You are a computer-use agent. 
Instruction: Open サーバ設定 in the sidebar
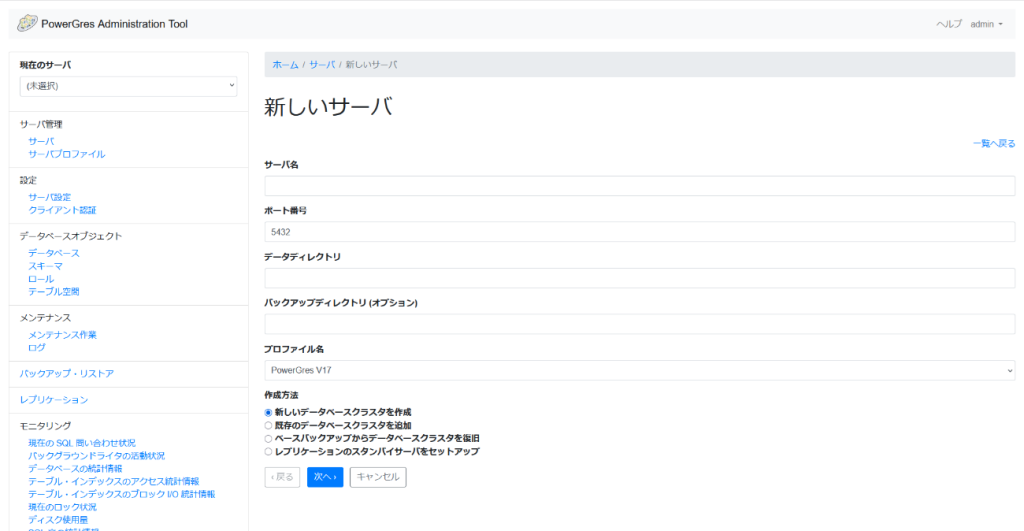50,197
